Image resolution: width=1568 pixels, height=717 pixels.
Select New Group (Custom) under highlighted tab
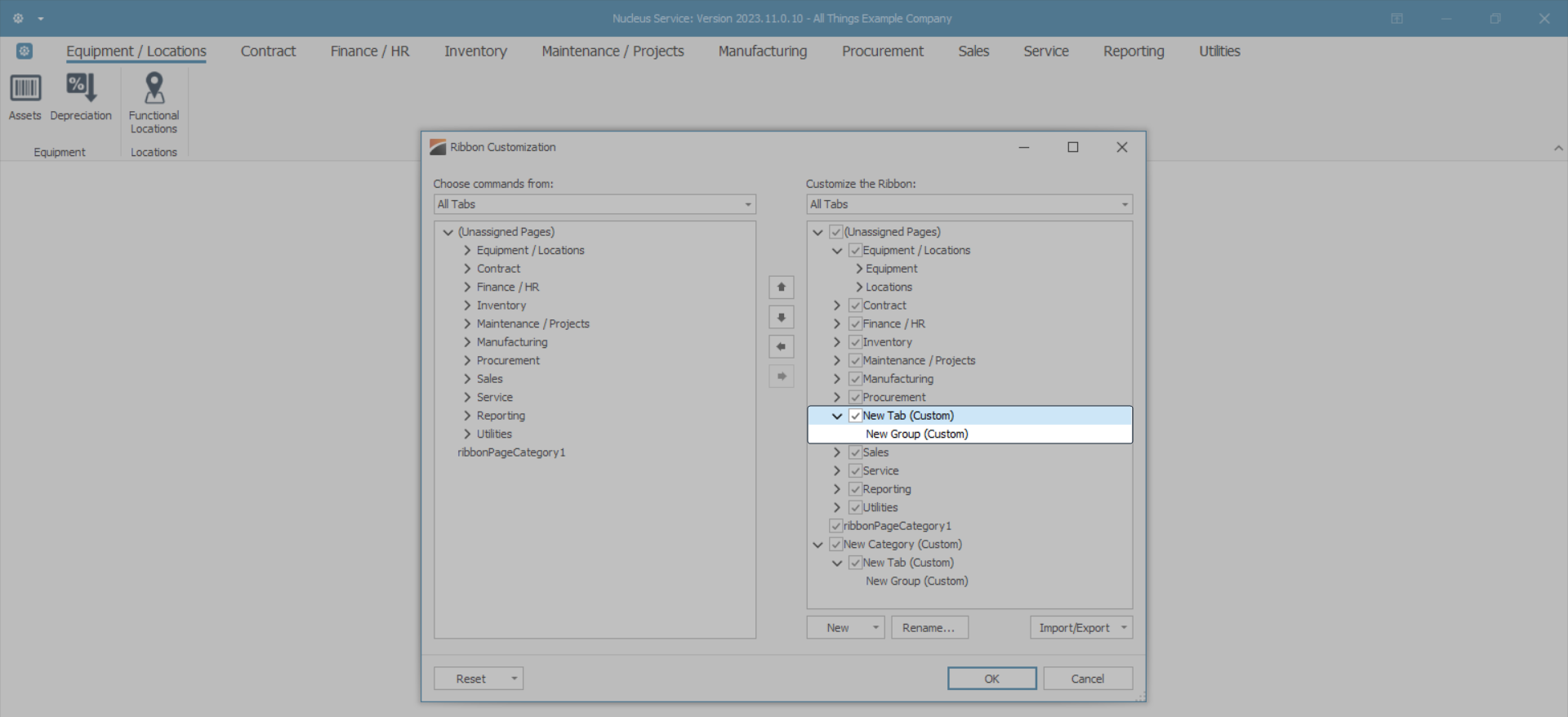coord(917,434)
